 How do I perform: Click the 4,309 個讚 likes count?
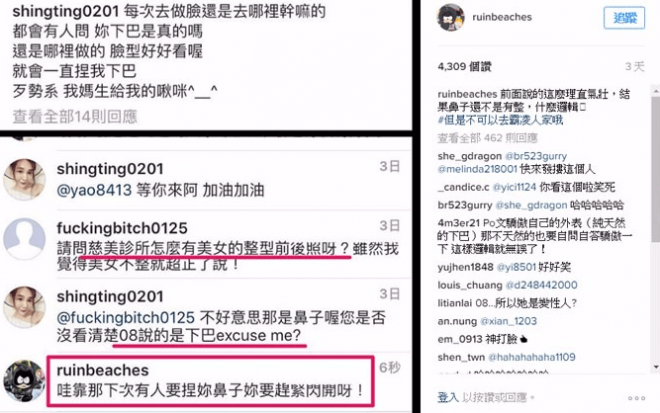(464, 67)
